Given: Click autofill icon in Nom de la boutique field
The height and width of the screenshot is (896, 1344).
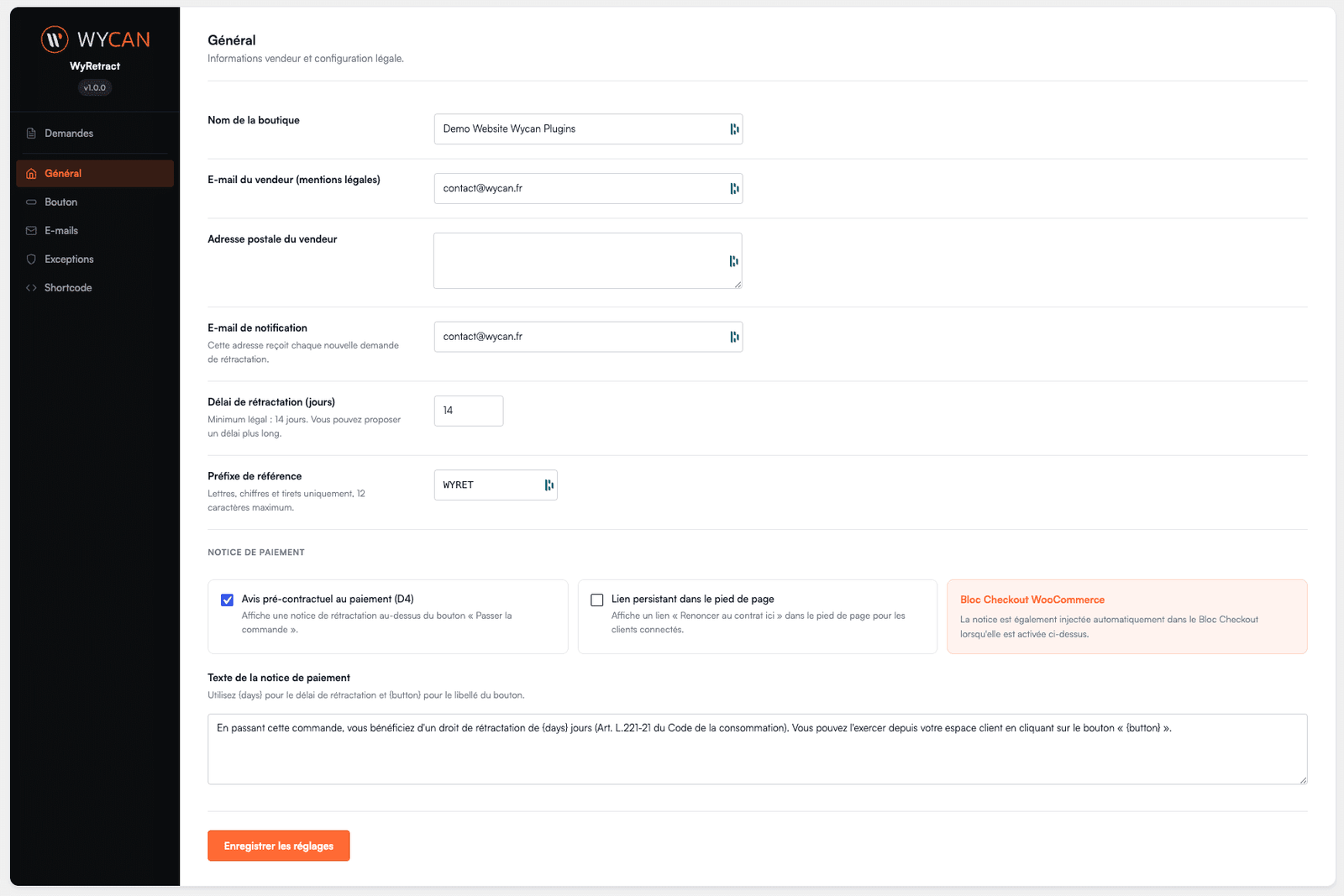Looking at the screenshot, I should pyautogui.click(x=734, y=129).
